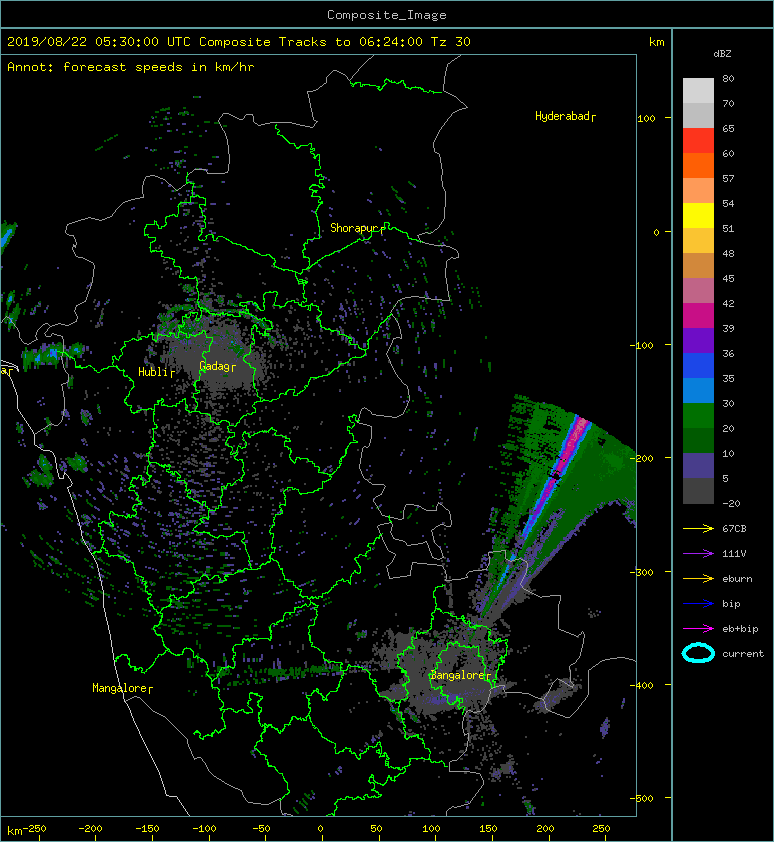Click the 100 km y-axis tick label
The height and width of the screenshot is (842, 774).
[646, 118]
